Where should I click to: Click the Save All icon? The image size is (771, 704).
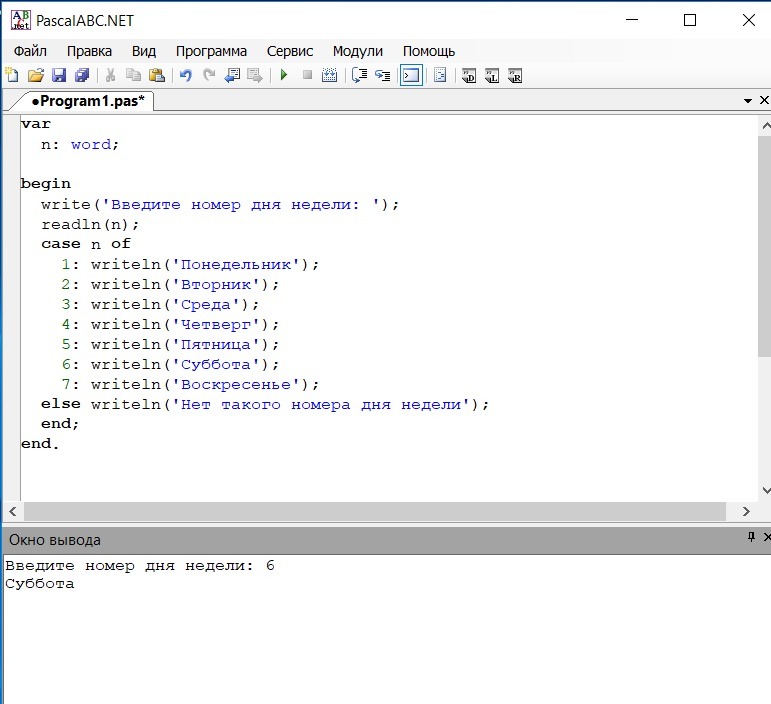pyautogui.click(x=82, y=75)
